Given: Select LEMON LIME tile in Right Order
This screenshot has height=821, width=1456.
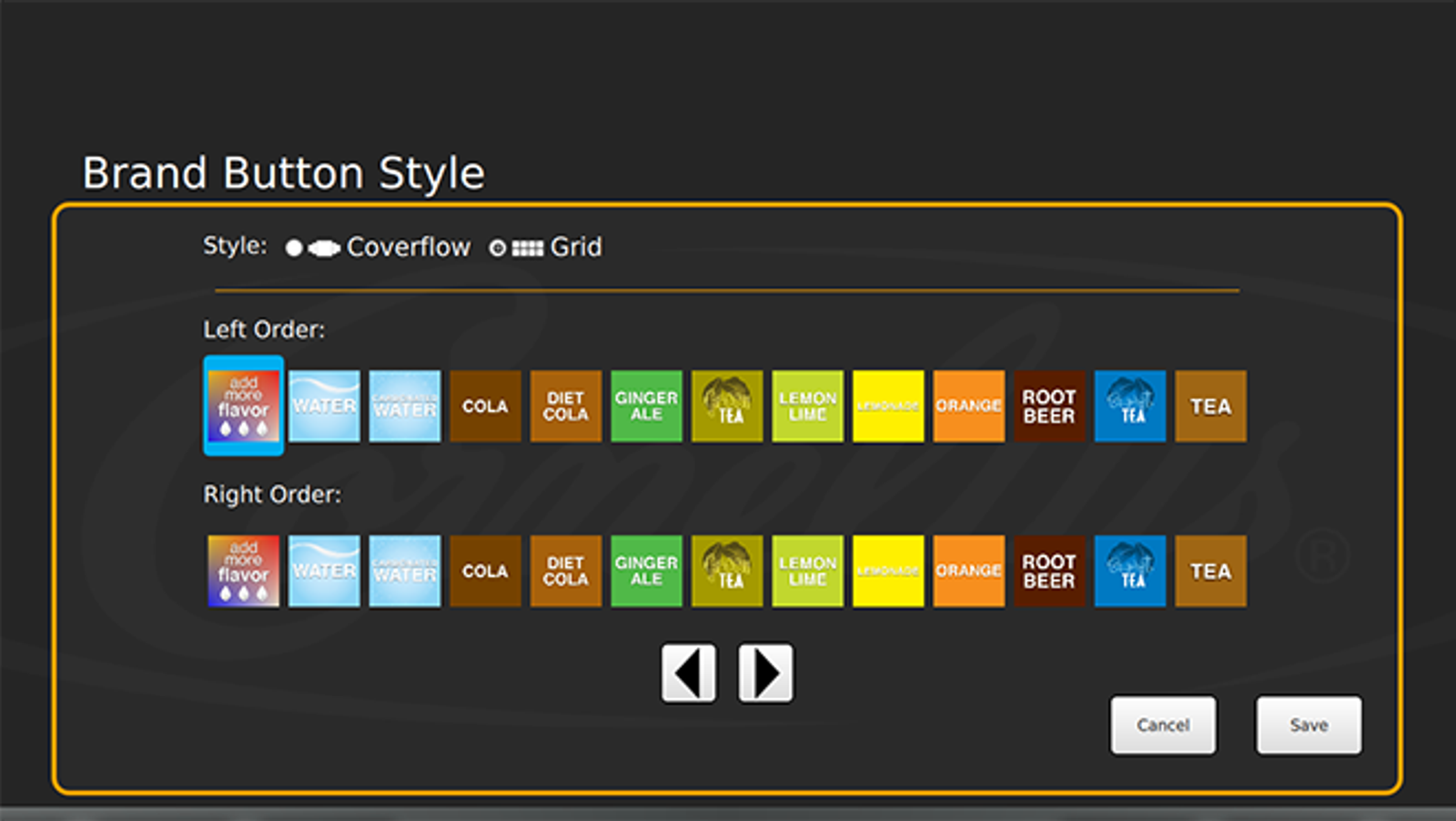Looking at the screenshot, I should pyautogui.click(x=807, y=571).
